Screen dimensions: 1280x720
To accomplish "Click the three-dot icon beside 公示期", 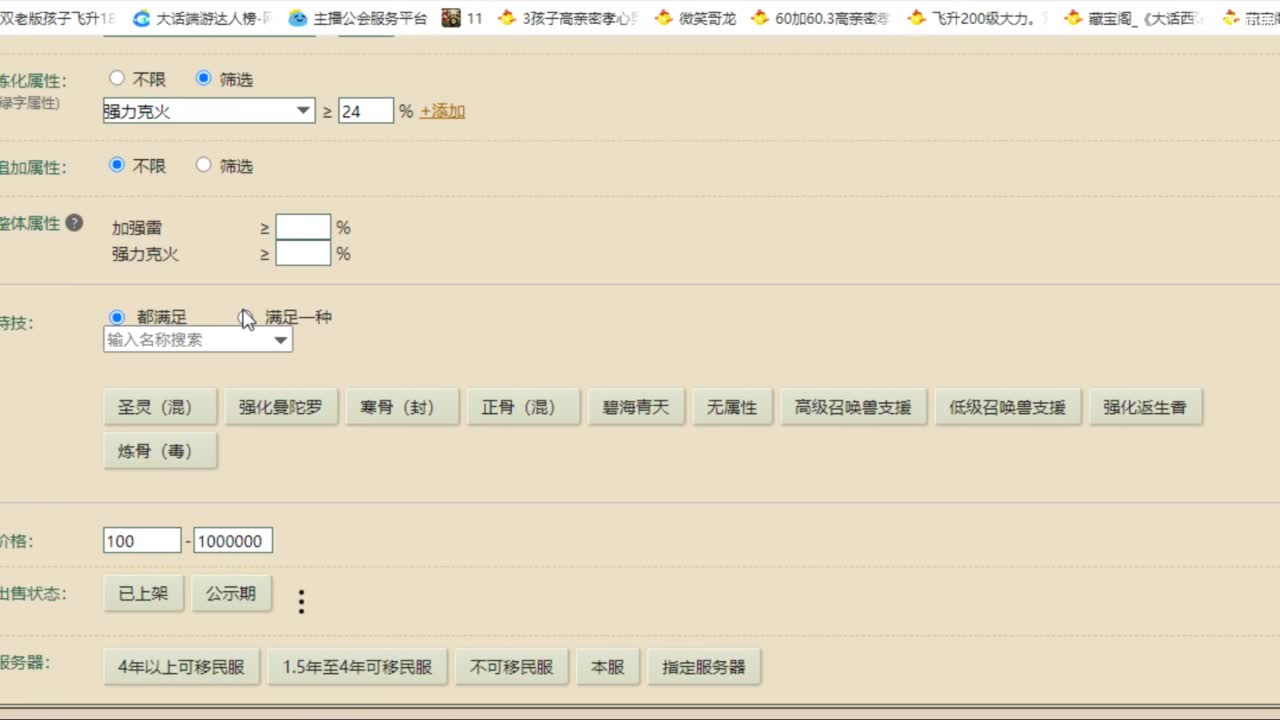I will coord(301,601).
